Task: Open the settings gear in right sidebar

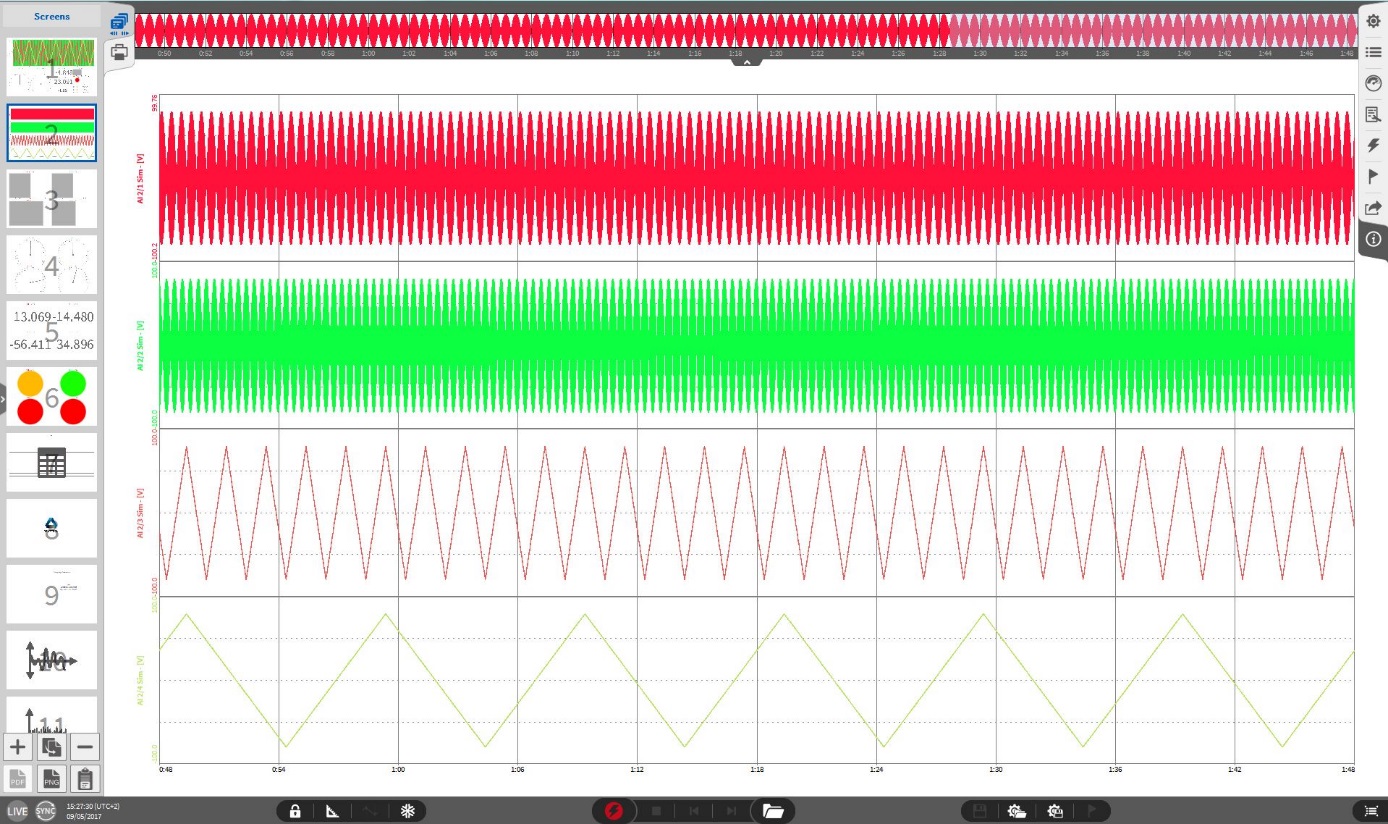Action: [1373, 21]
